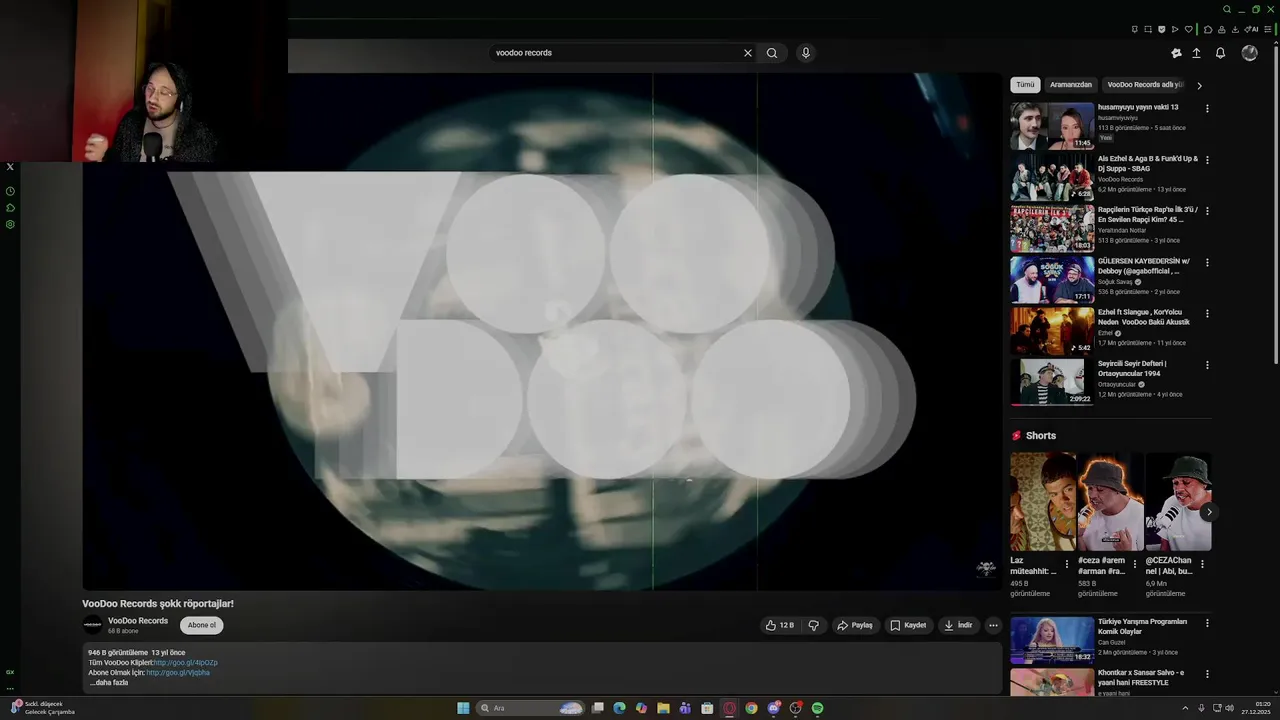This screenshot has height=720, width=1280.
Task: Subscribe with 'Abone ol' button
Action: 202,625
